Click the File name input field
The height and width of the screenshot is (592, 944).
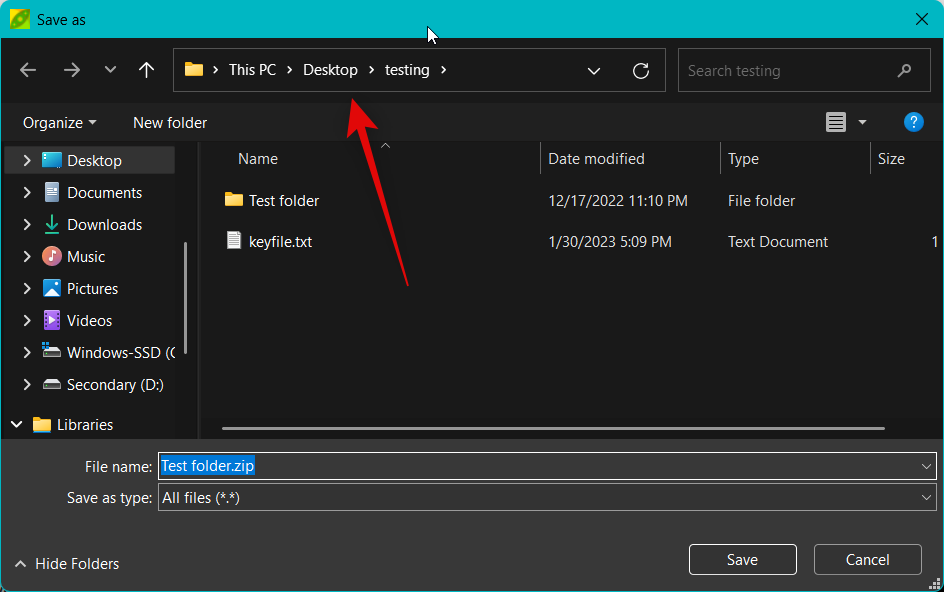click(540, 466)
